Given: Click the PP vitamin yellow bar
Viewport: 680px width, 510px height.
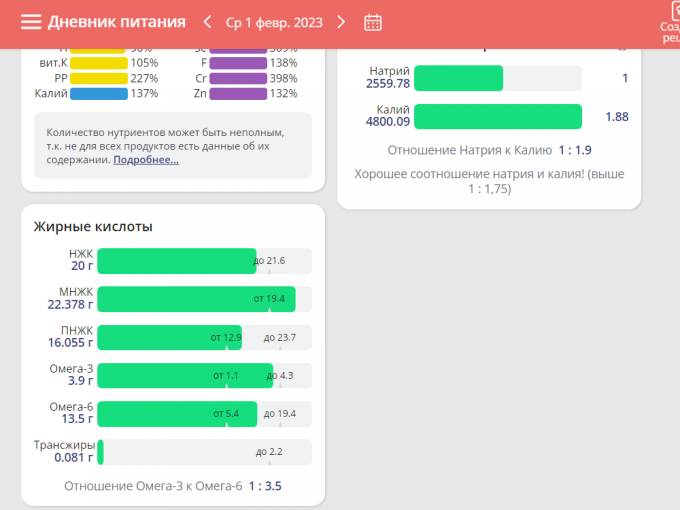Looking at the screenshot, I should click(x=99, y=78).
